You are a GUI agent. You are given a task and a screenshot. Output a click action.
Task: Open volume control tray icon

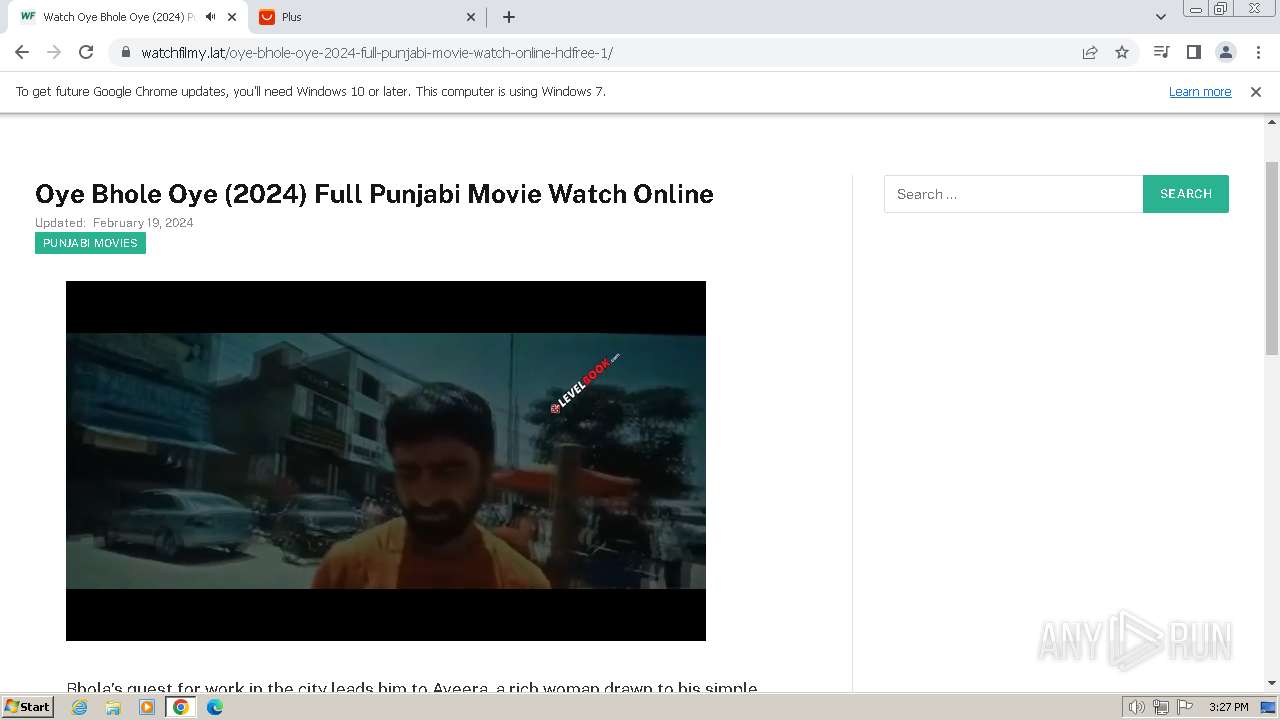point(1137,707)
